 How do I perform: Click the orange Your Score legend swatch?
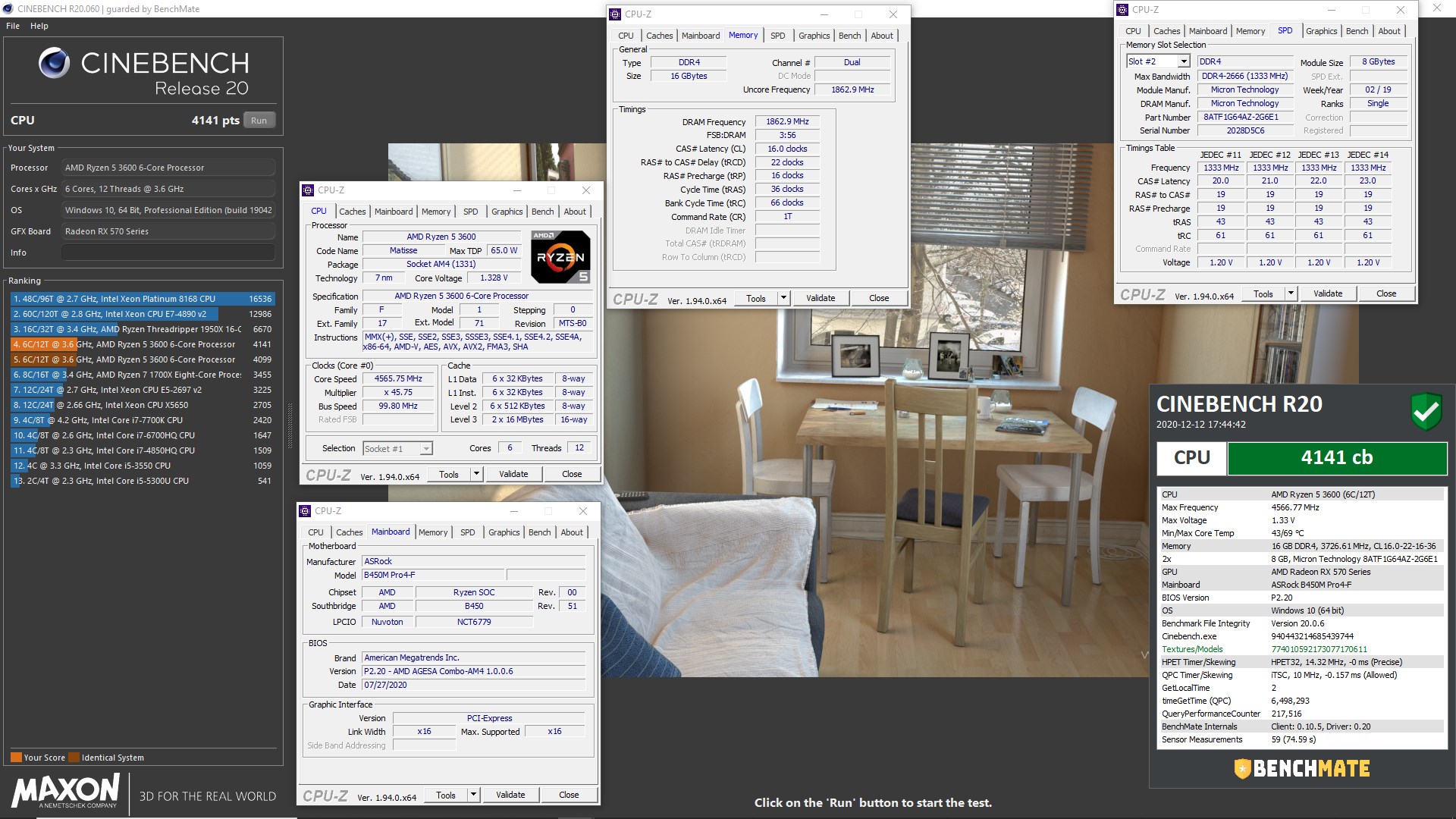click(x=16, y=758)
